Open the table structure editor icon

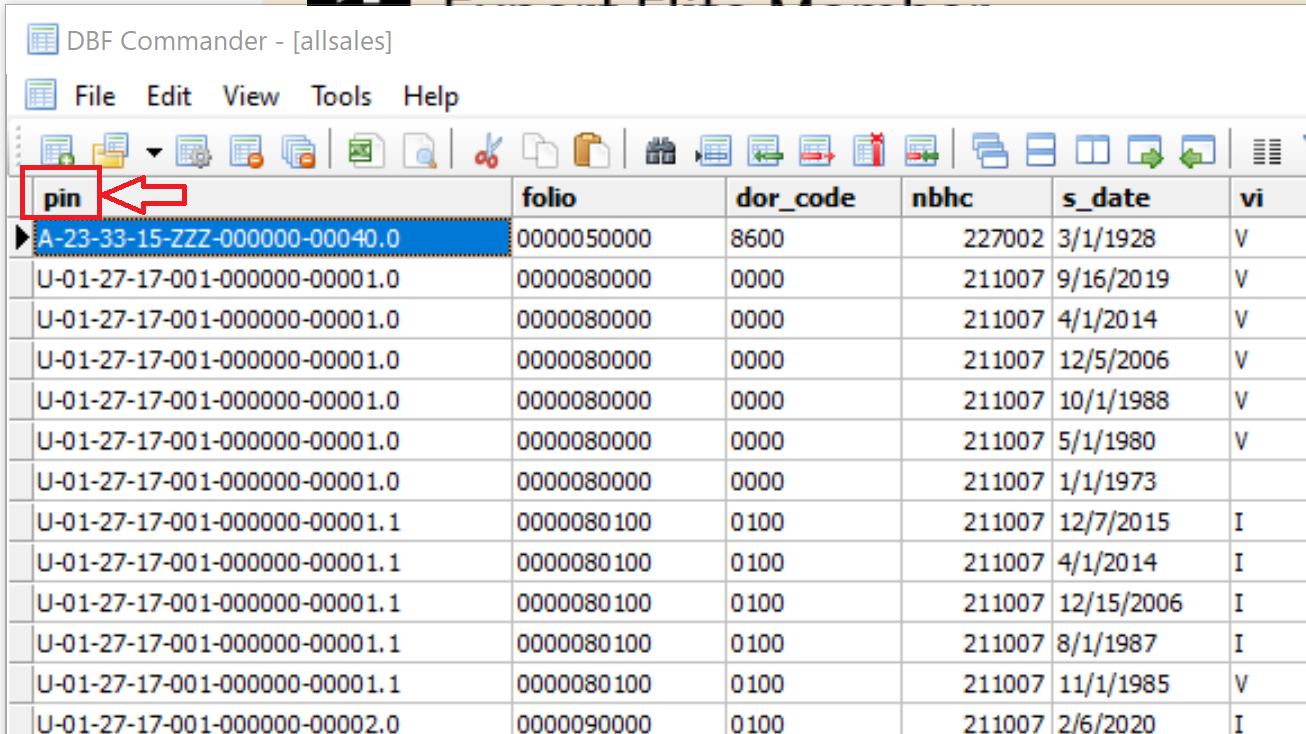pyautogui.click(x=194, y=150)
